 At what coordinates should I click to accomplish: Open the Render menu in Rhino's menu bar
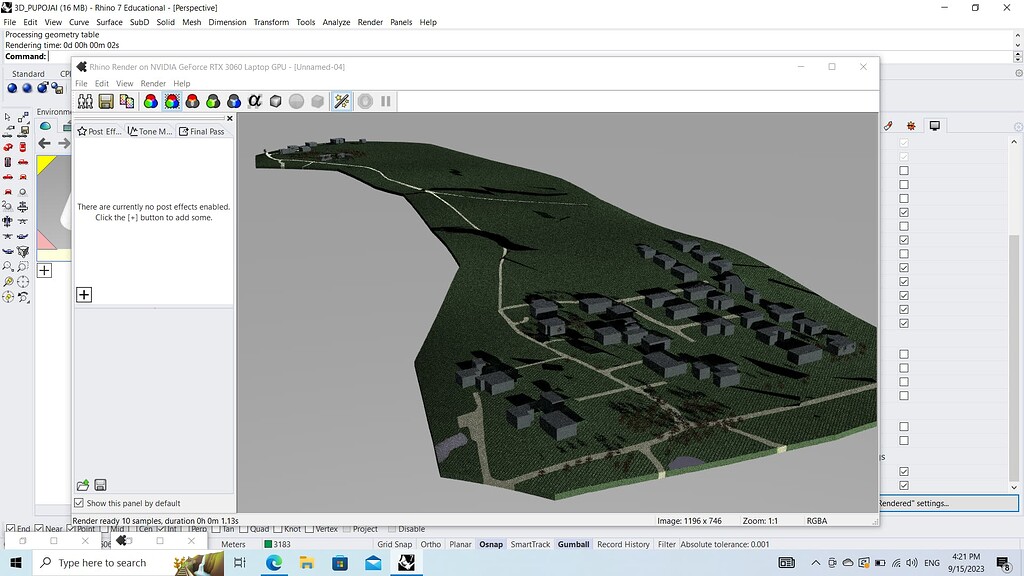(x=370, y=22)
